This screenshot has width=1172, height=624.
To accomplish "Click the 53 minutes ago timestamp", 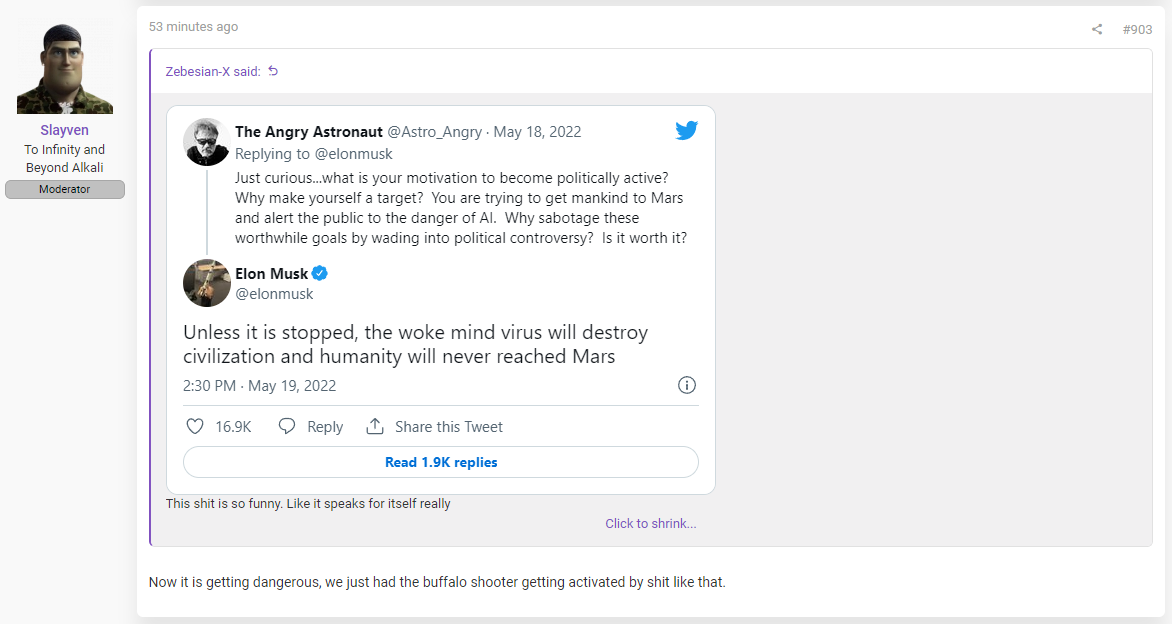I will click(194, 27).
